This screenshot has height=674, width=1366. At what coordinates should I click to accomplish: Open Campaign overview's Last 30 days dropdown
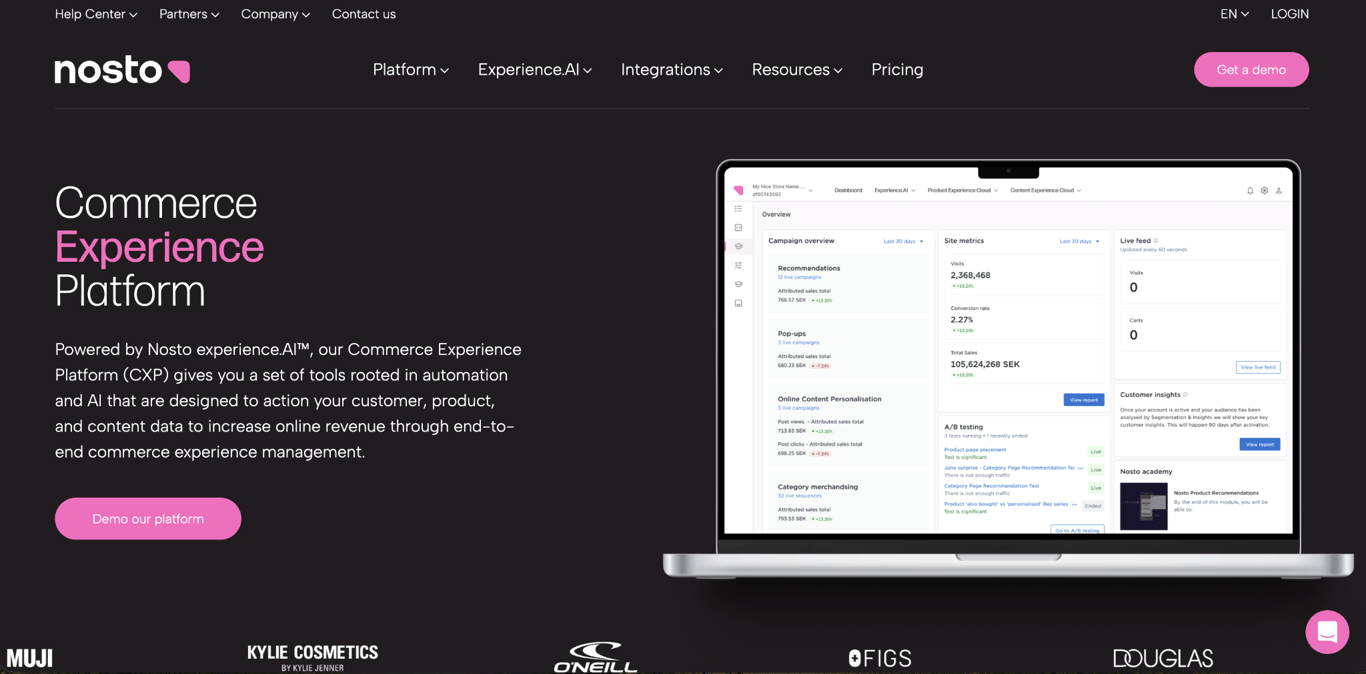coord(903,241)
